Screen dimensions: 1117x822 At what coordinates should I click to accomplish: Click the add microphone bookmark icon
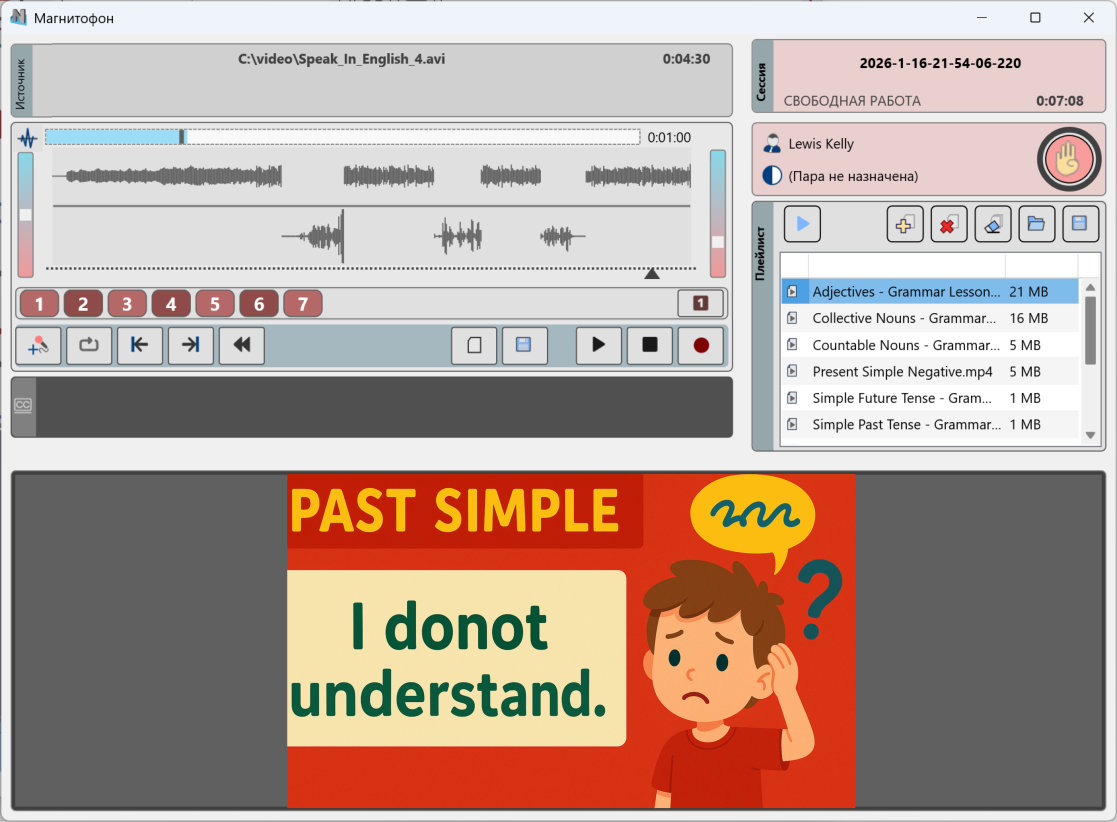pos(39,345)
